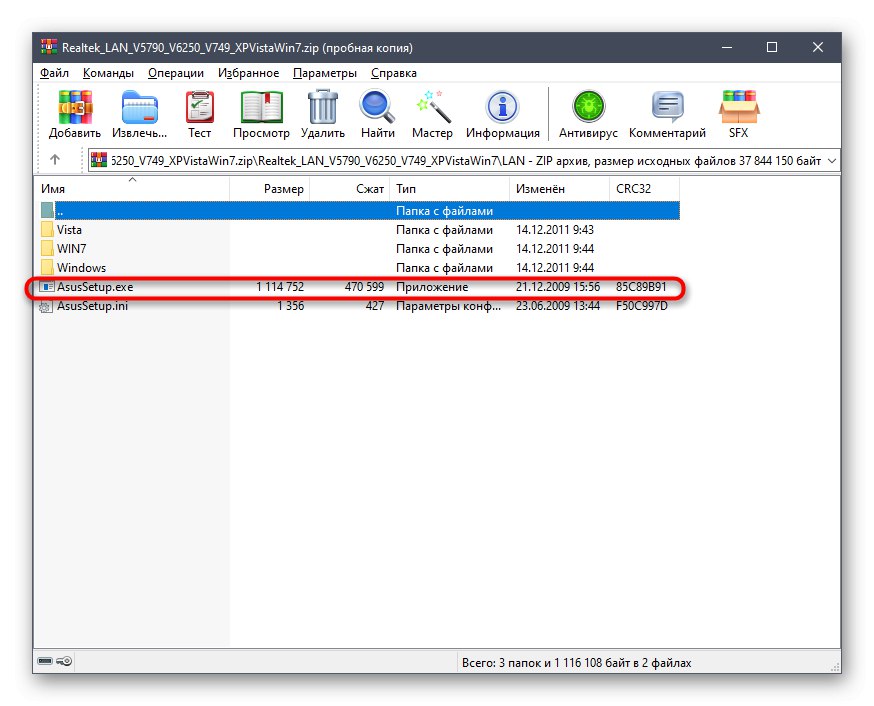Sort by Изменён column header
Viewport: 874px width, 706px height.
pyautogui.click(x=559, y=188)
